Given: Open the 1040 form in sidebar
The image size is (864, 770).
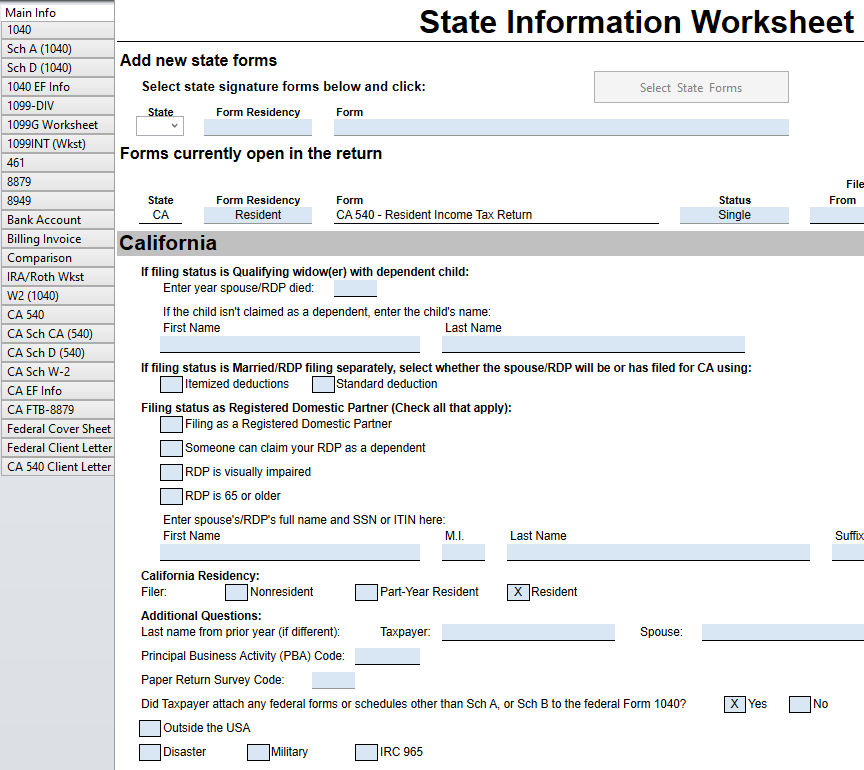Looking at the screenshot, I should click(x=57, y=30).
